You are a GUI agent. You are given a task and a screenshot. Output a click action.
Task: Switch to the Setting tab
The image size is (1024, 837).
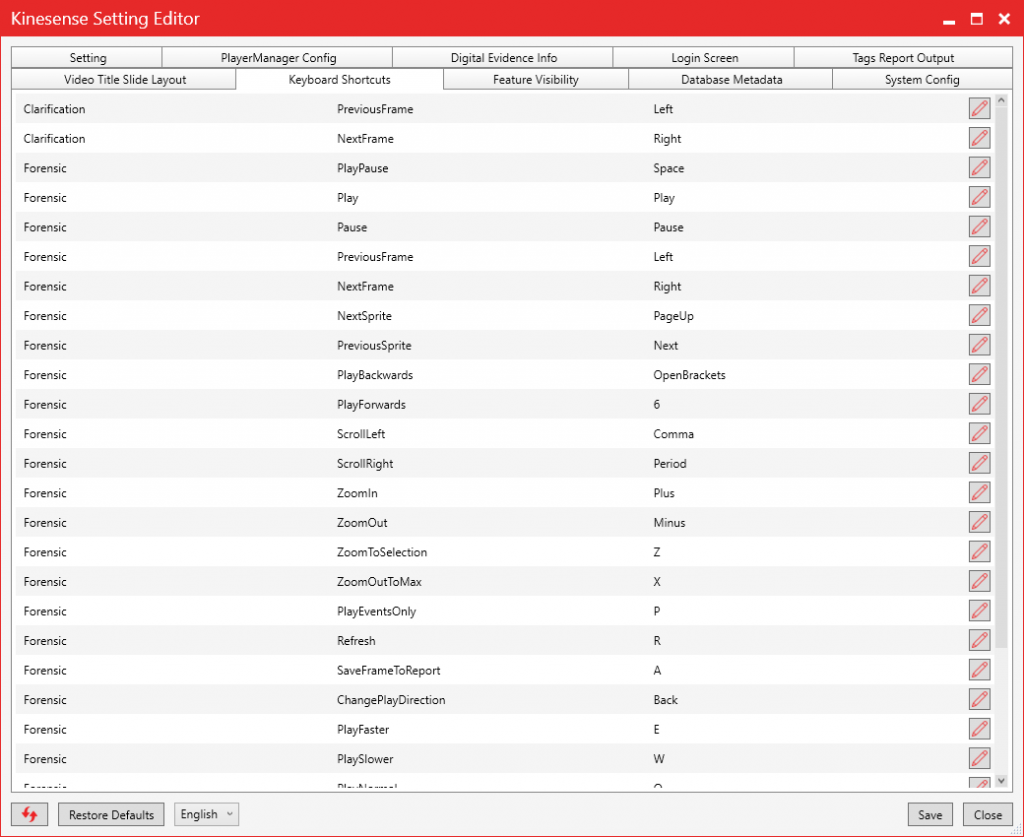[88, 57]
